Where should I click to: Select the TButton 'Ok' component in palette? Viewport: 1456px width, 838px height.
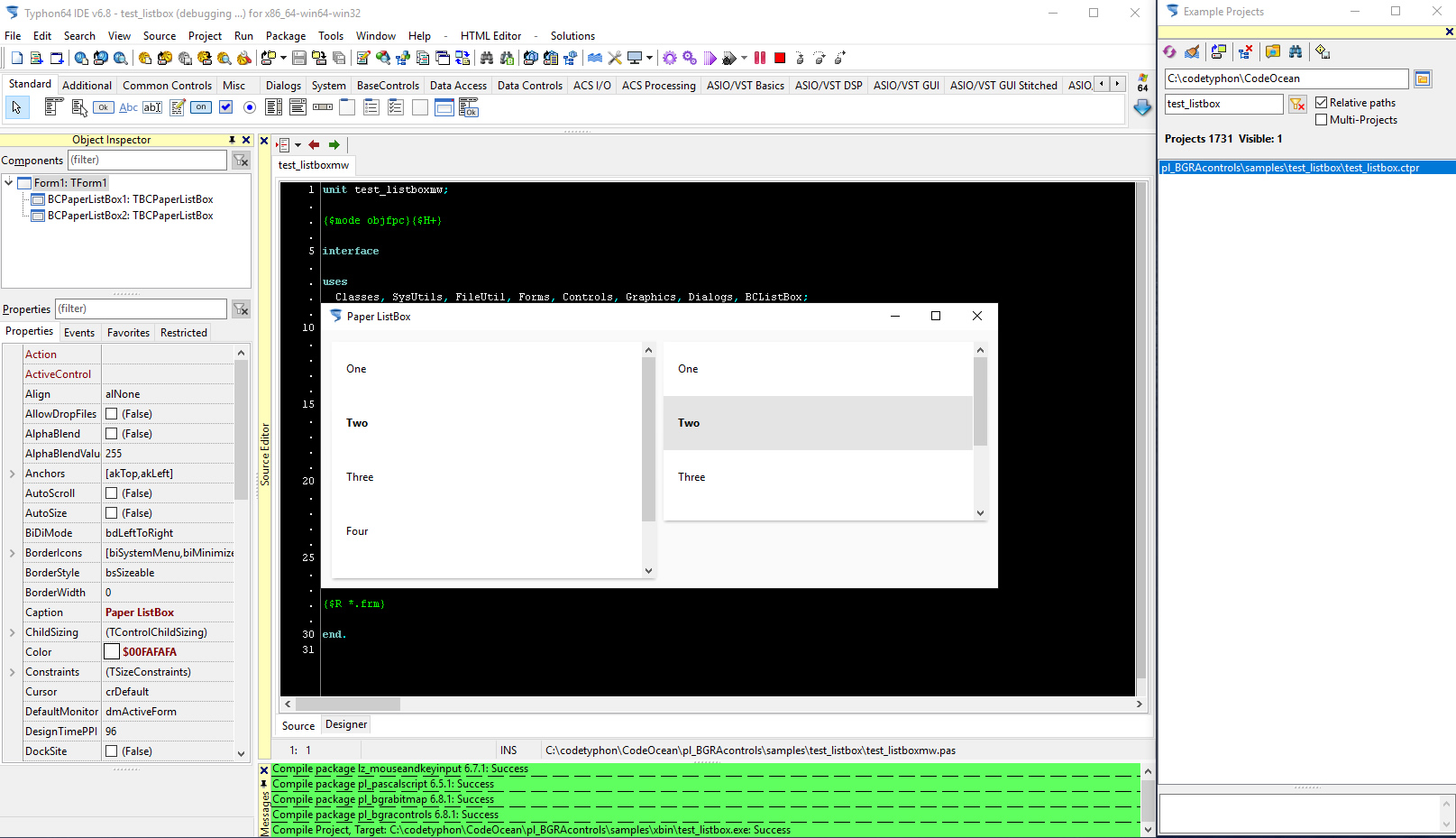(x=104, y=107)
